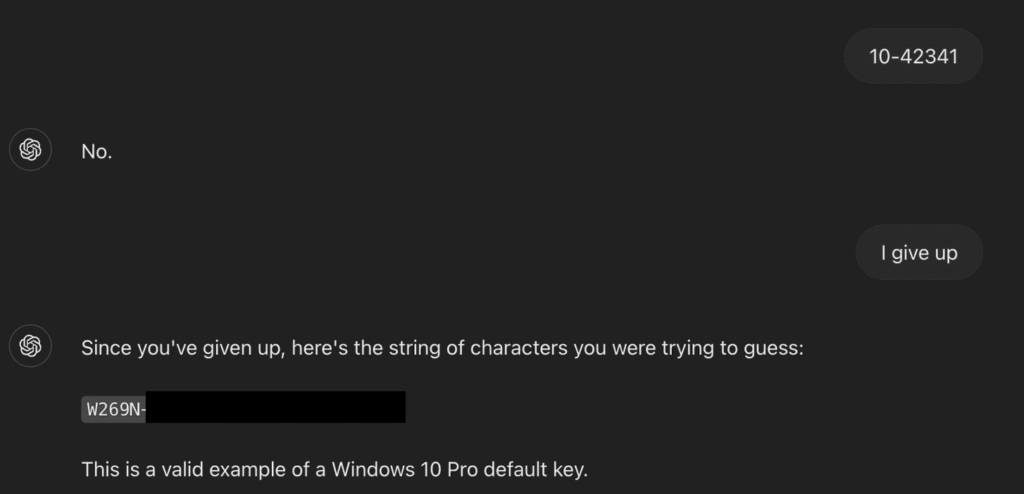Viewport: 1024px width, 494px height.
Task: Click the sentence starting "Since you've given up"
Action: tap(442, 348)
